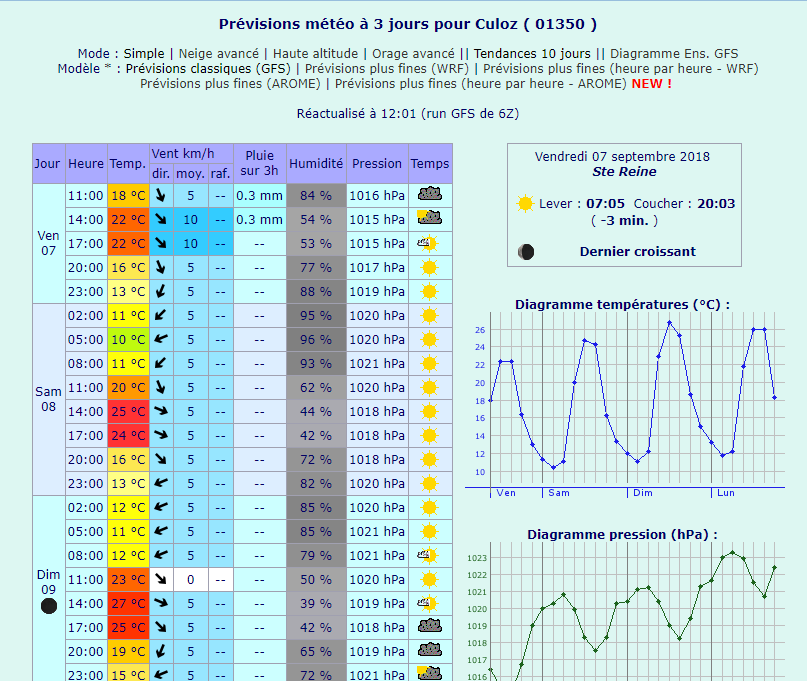Open heure par heure WRF forecasts
This screenshot has width=807, height=681.
coord(621,68)
